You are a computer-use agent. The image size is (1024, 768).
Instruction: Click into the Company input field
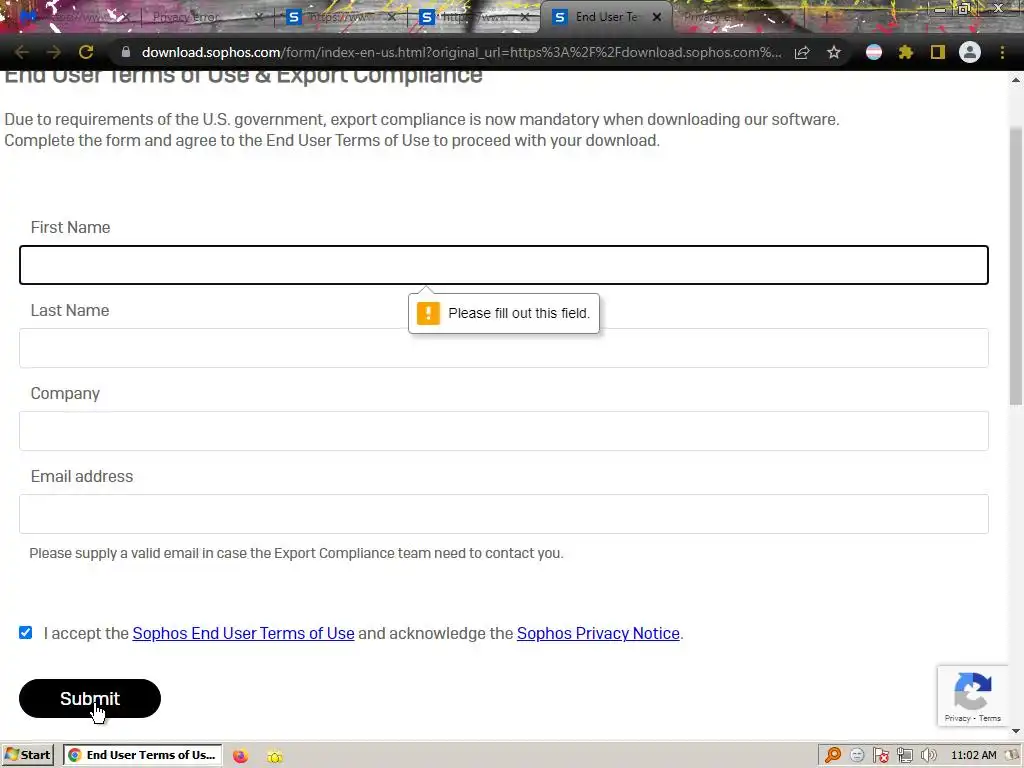tap(504, 431)
